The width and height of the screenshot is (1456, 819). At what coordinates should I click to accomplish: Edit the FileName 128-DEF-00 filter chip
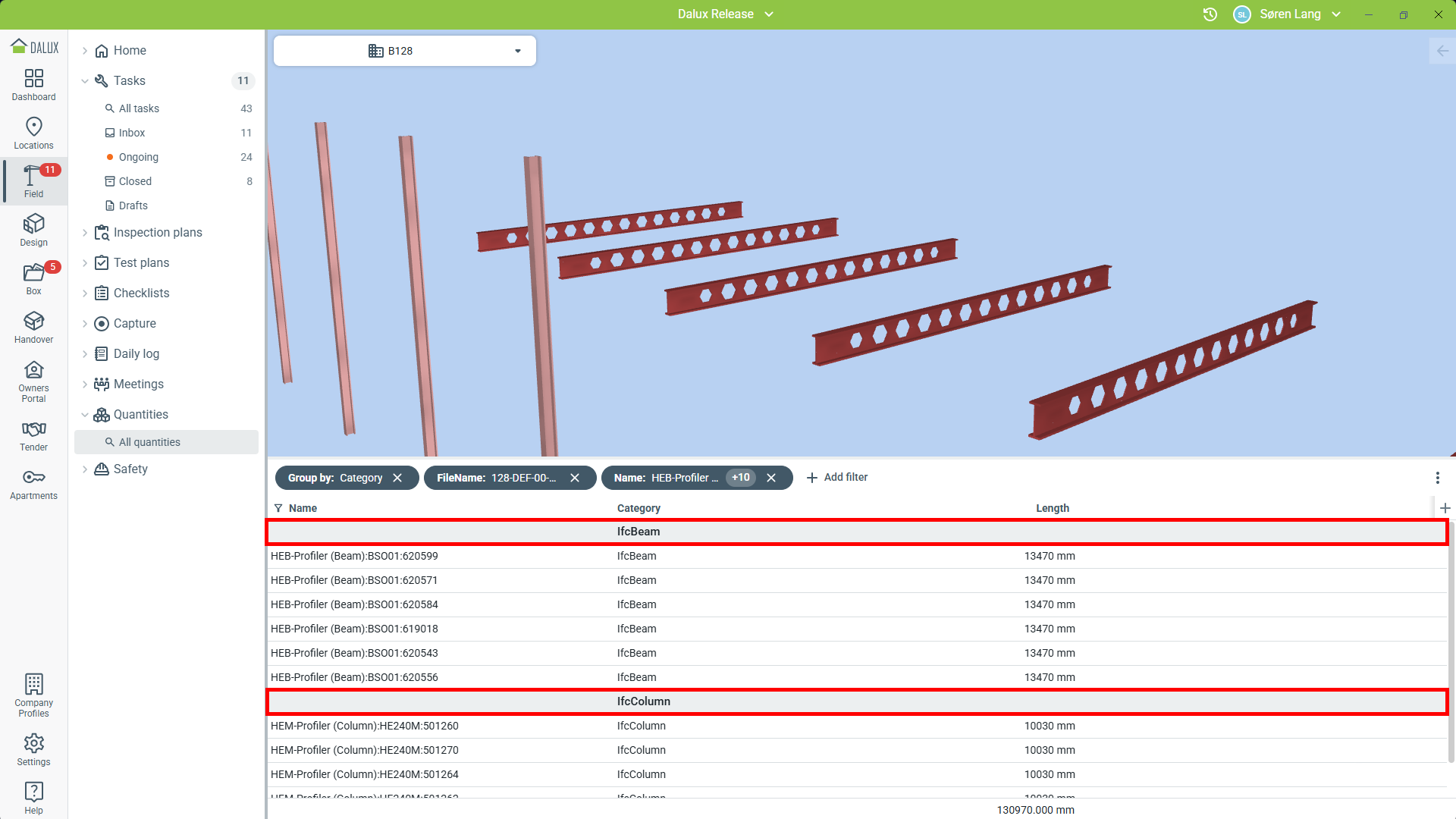coord(497,478)
